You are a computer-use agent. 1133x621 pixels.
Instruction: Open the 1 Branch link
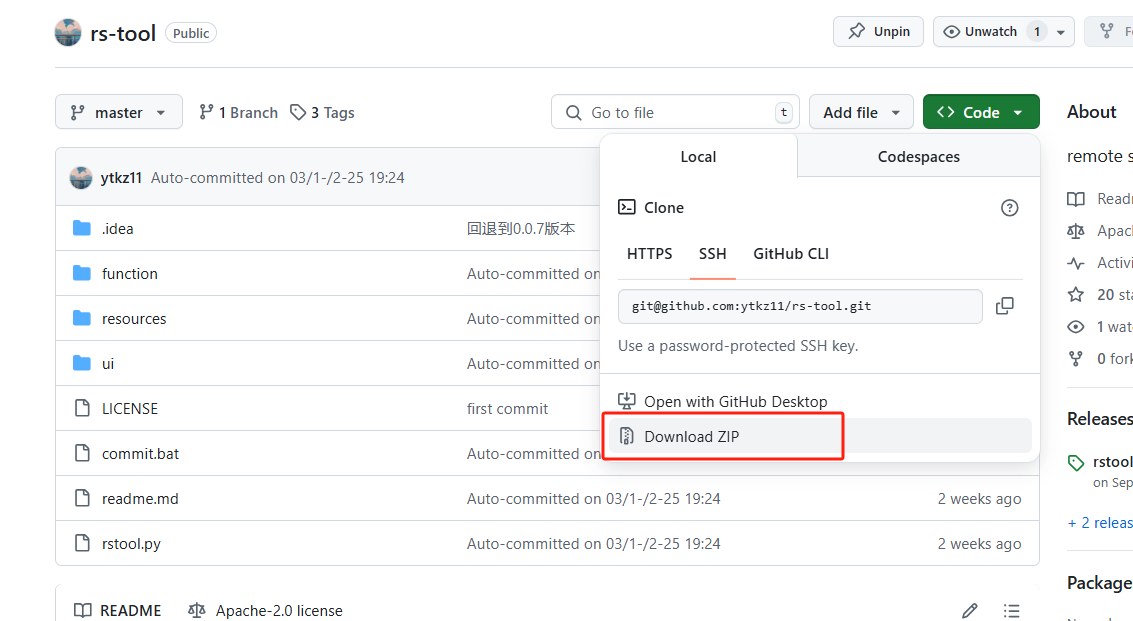pyautogui.click(x=238, y=113)
